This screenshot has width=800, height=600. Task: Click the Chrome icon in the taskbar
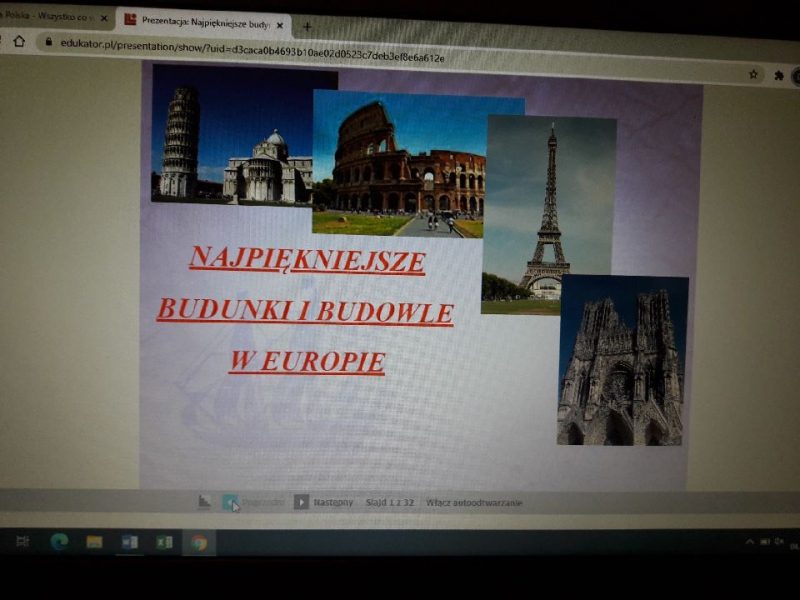pos(199,542)
